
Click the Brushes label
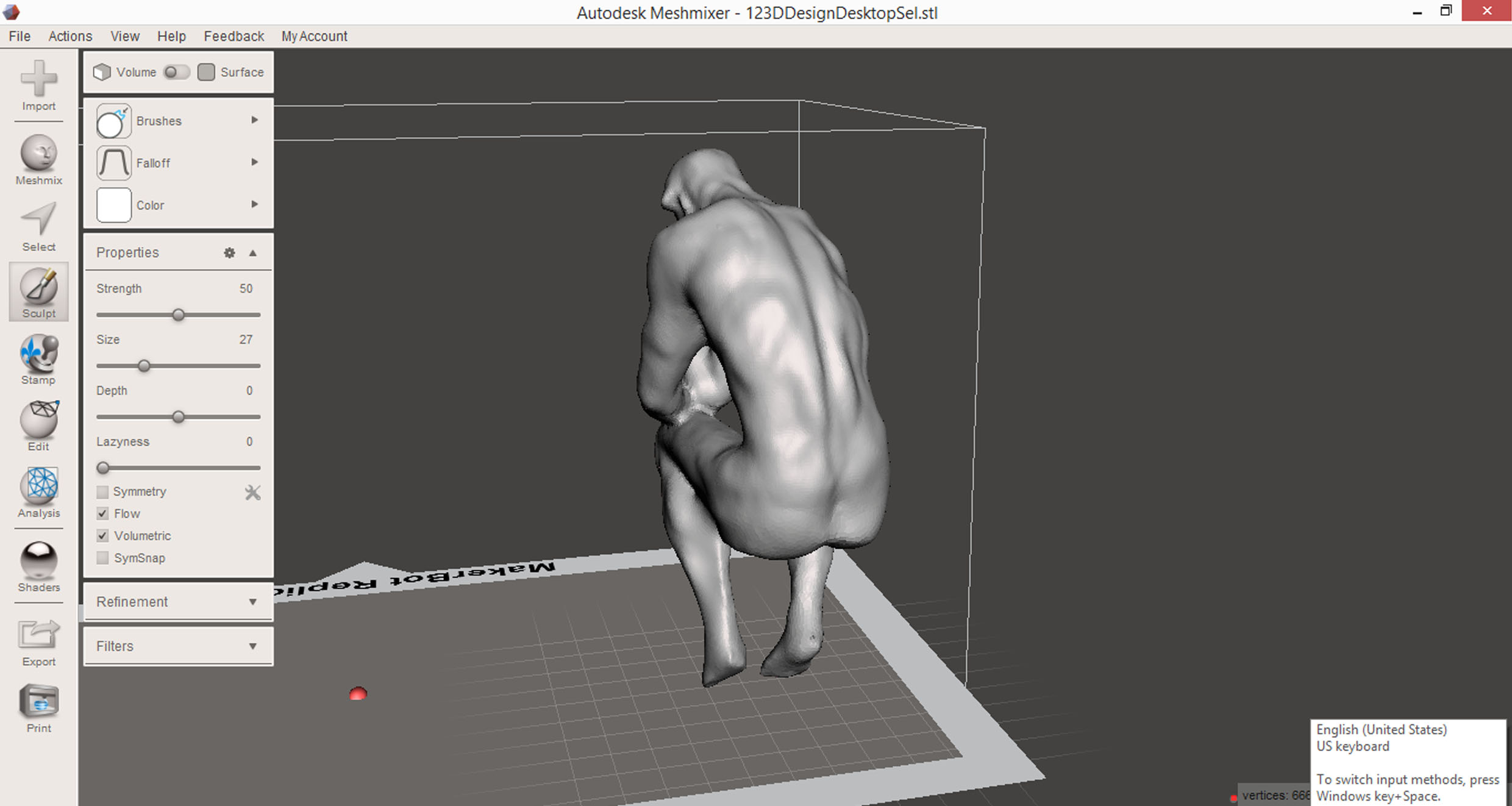pyautogui.click(x=159, y=121)
